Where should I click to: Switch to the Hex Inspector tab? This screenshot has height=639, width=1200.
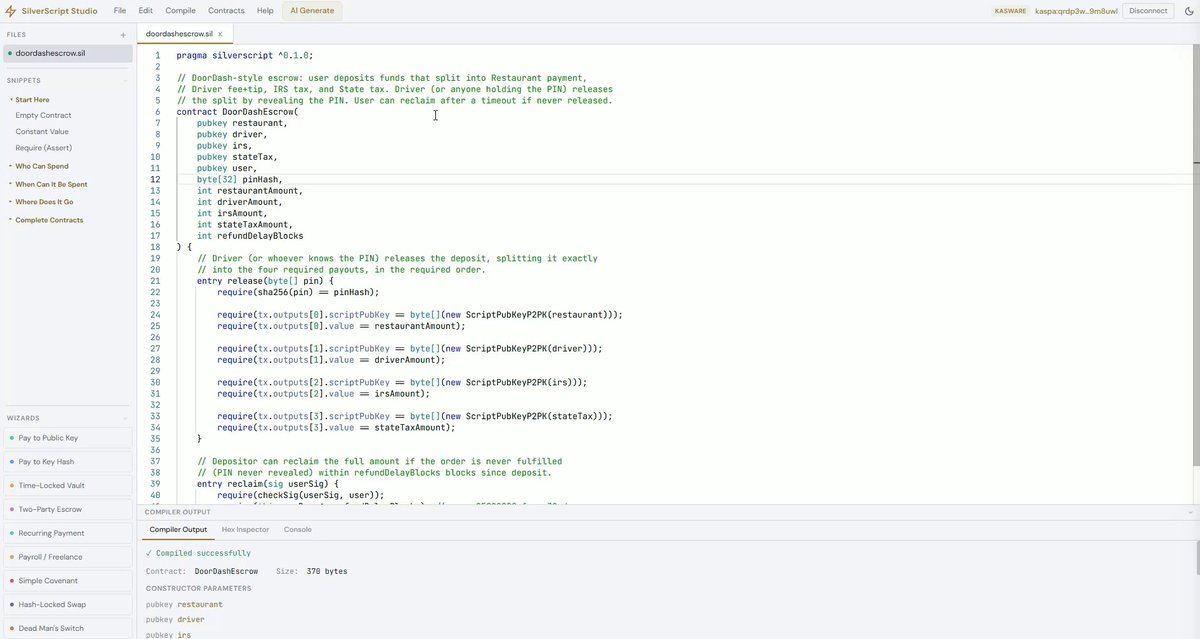click(x=245, y=530)
